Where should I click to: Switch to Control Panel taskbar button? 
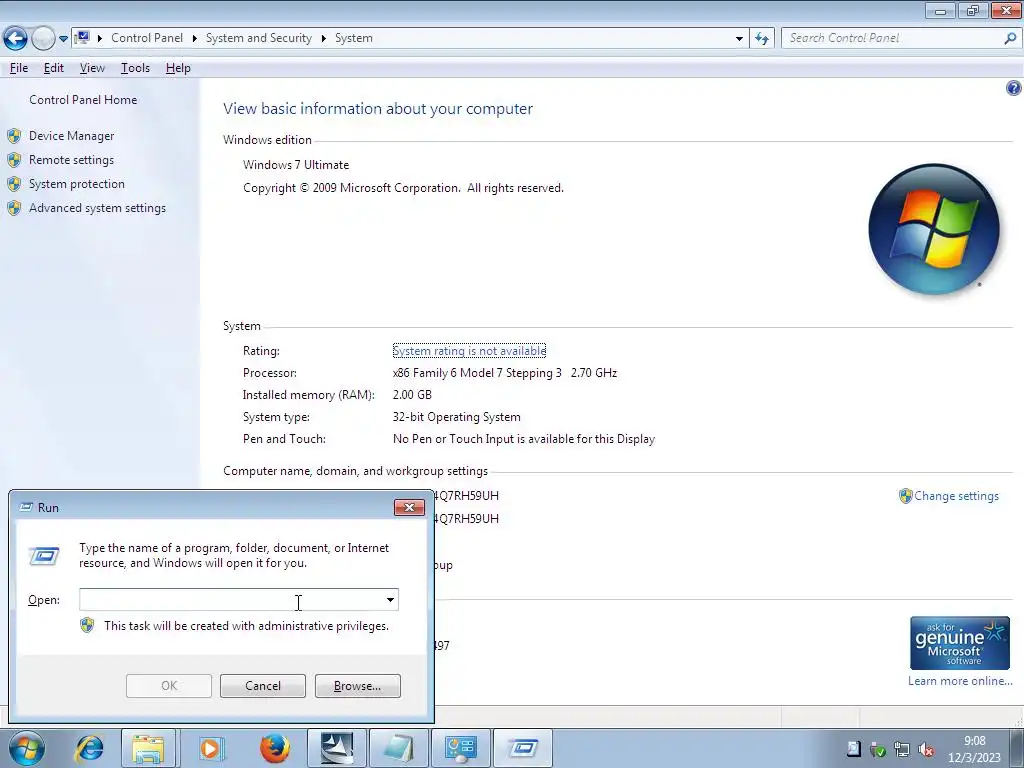pos(460,748)
